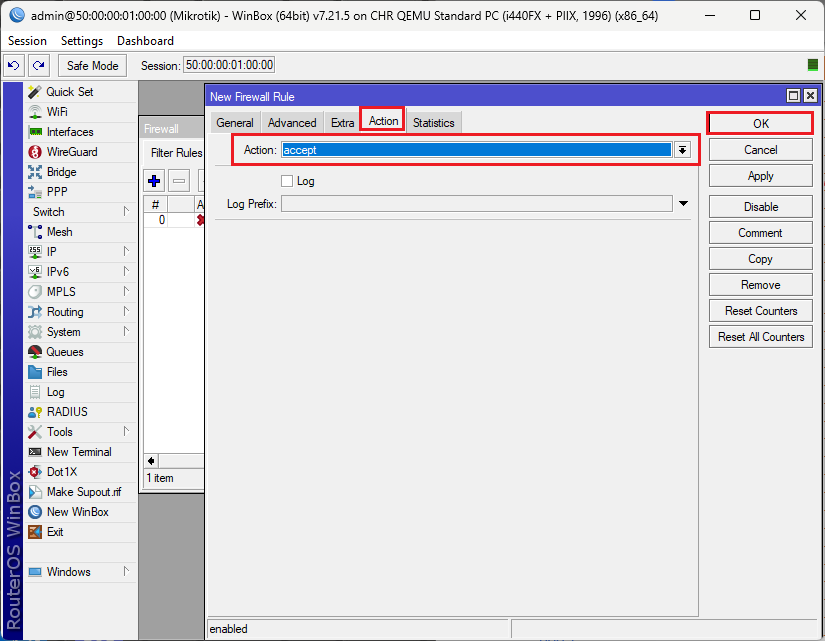Click the minus remove icon in Firewall
Viewport: 825px width, 641px height.
(x=179, y=182)
